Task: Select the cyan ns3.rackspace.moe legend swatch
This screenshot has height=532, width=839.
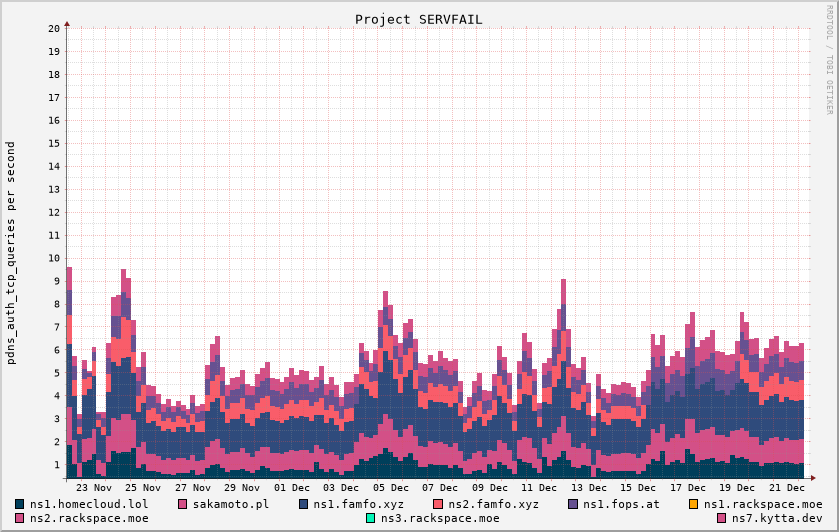Action: [x=371, y=518]
